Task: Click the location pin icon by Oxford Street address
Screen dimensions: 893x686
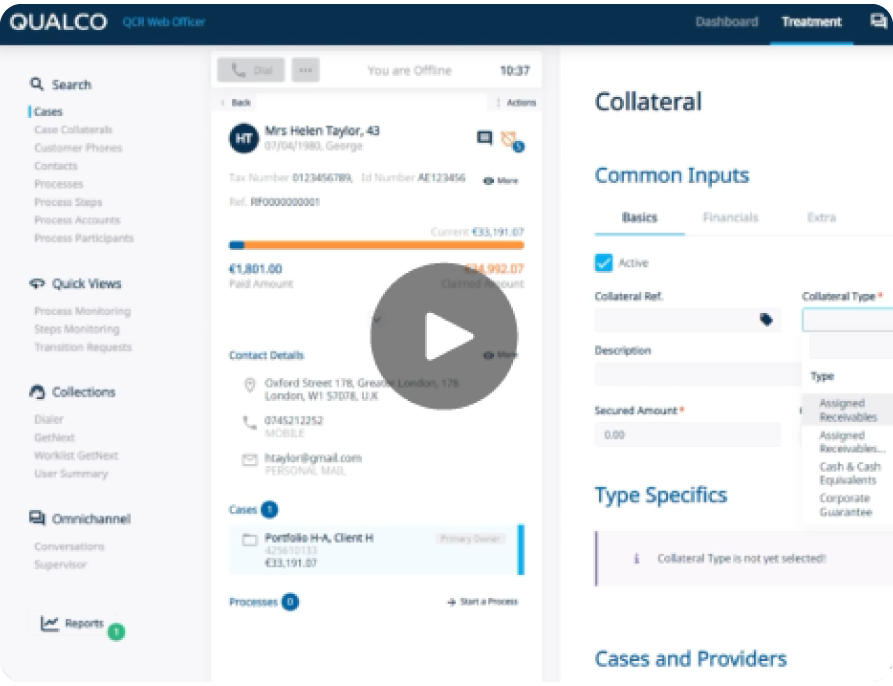Action: click(250, 385)
